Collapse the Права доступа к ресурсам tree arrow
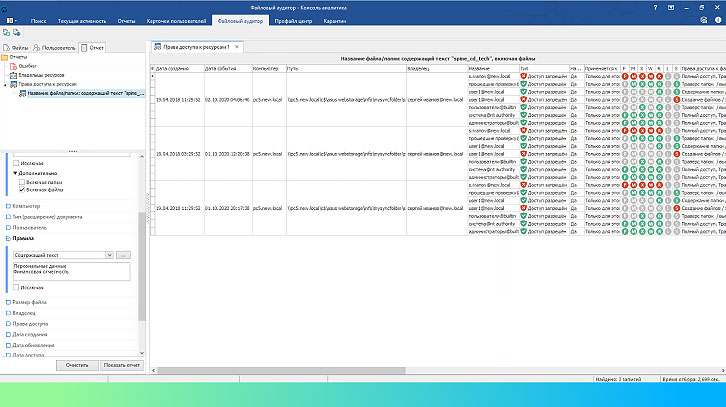The height and width of the screenshot is (407, 726). click(5, 85)
